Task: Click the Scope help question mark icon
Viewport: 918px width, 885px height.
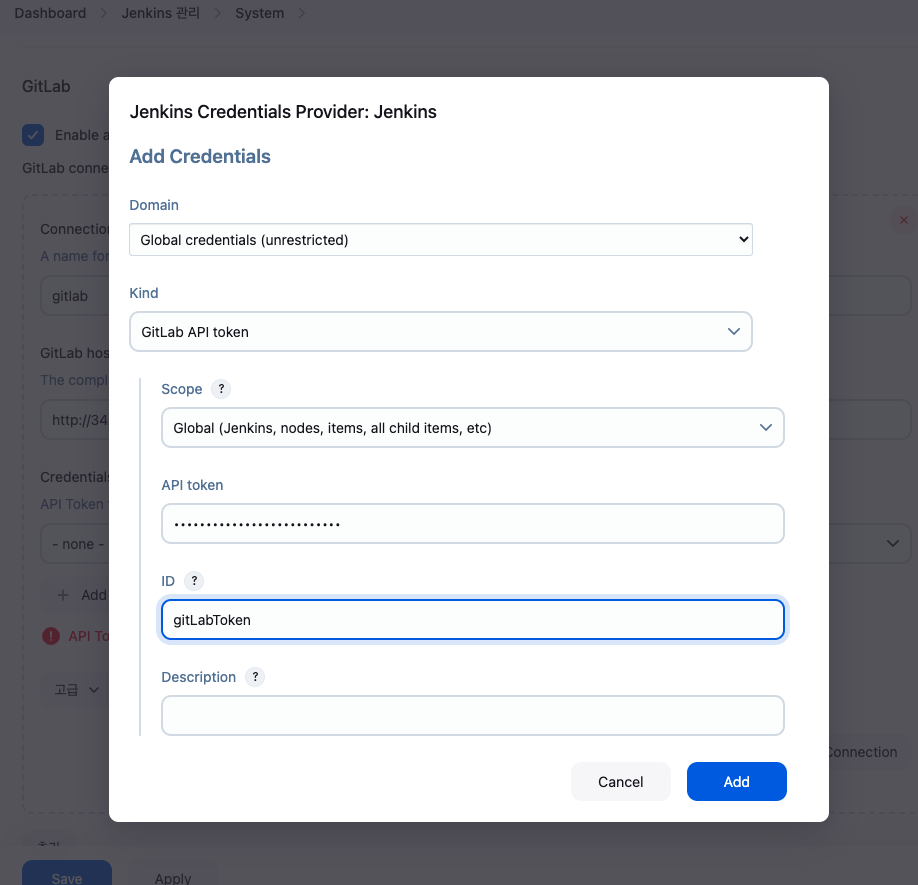Action: coord(221,389)
